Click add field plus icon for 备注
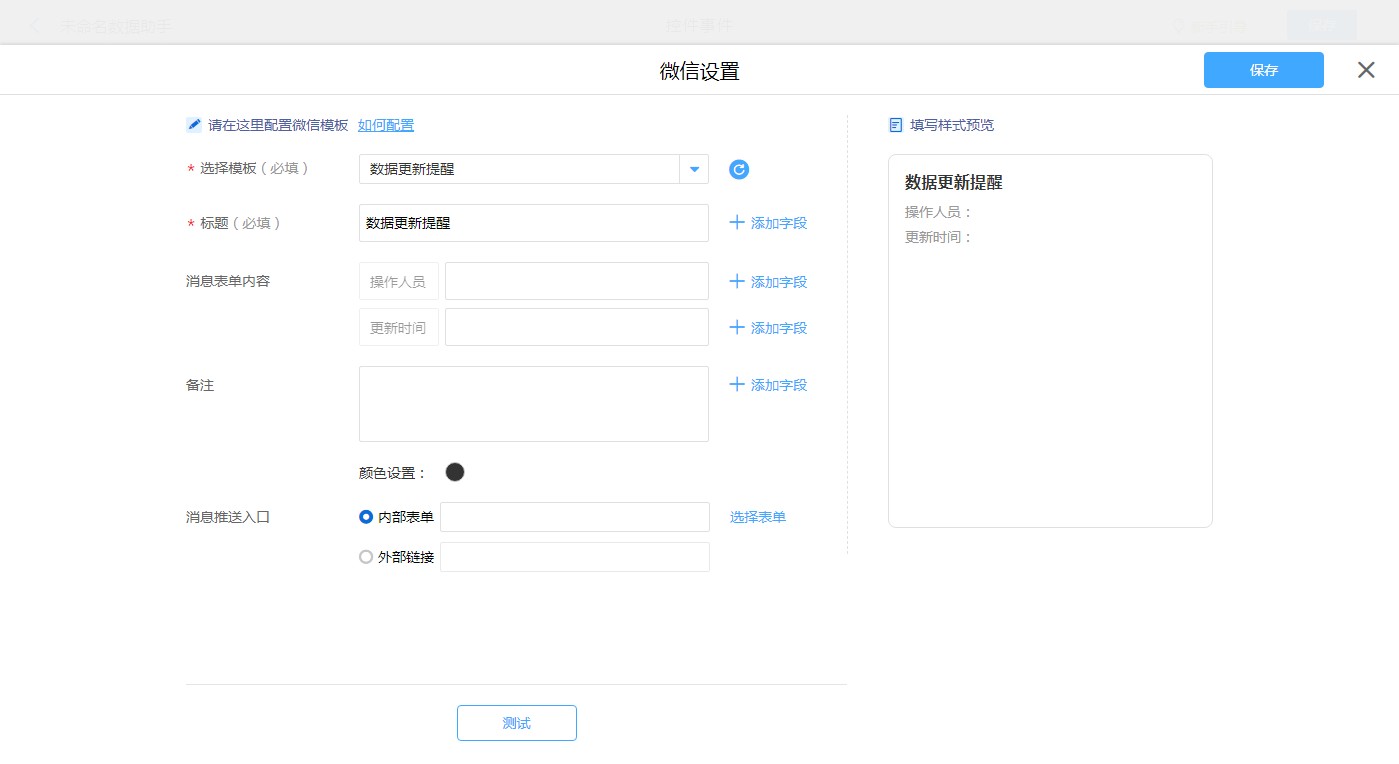The width and height of the screenshot is (1399, 764). coord(737,384)
